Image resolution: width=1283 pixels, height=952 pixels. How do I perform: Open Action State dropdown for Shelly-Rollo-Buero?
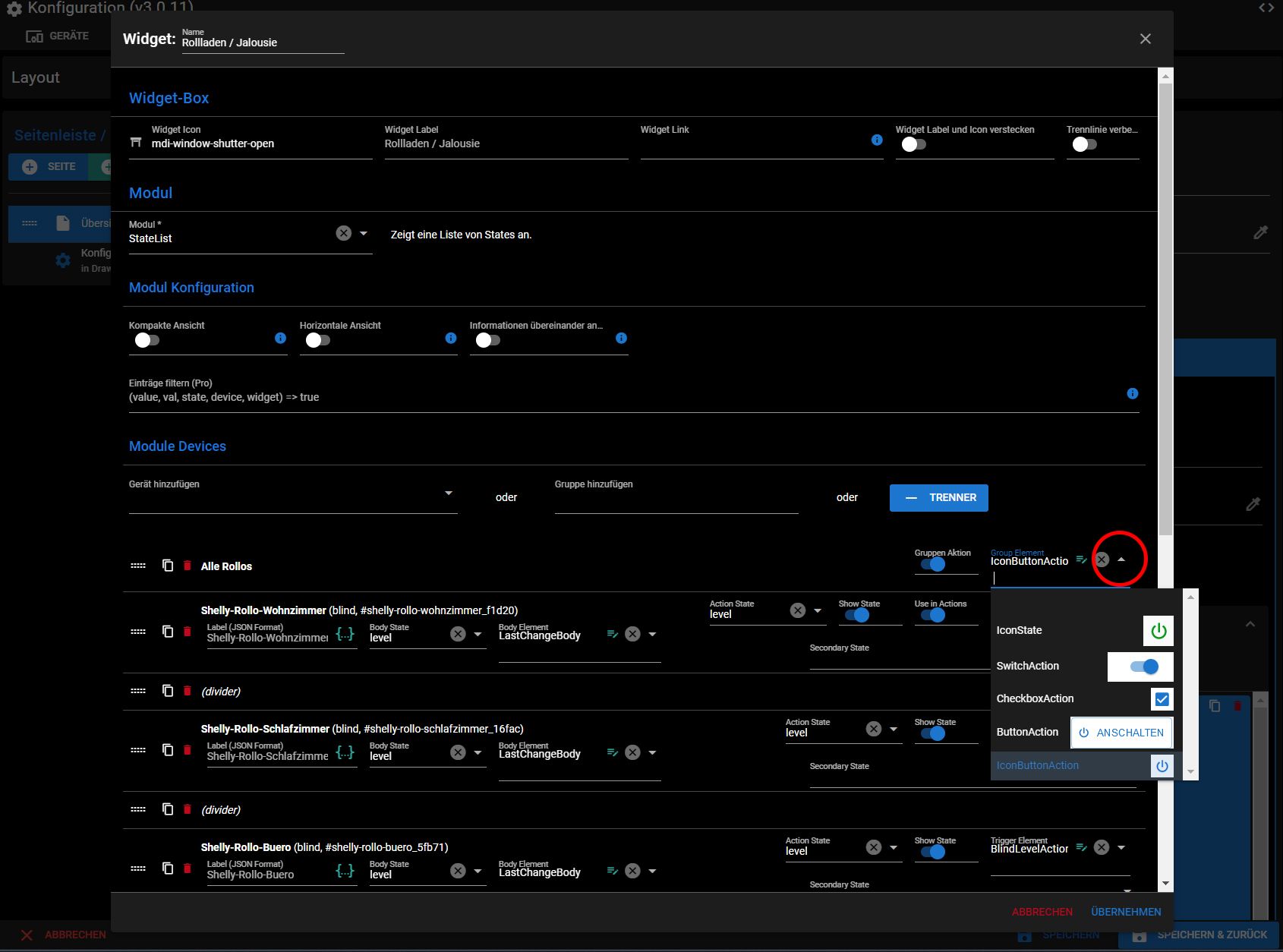pyautogui.click(x=894, y=847)
